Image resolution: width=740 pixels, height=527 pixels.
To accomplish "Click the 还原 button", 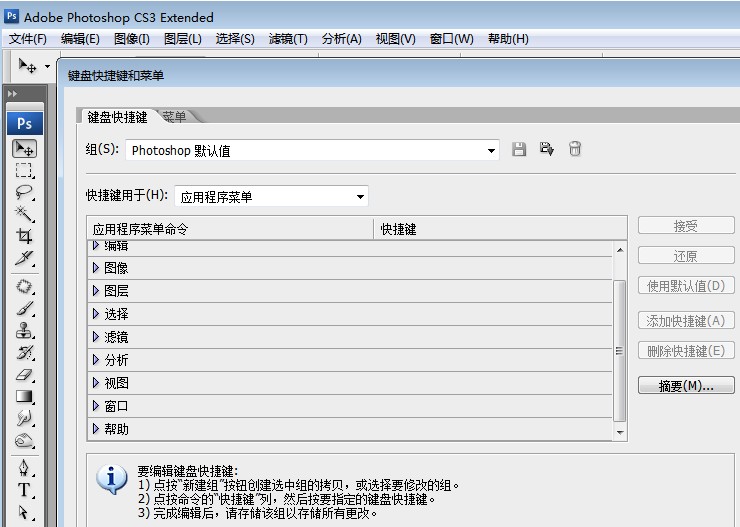I will point(686,256).
